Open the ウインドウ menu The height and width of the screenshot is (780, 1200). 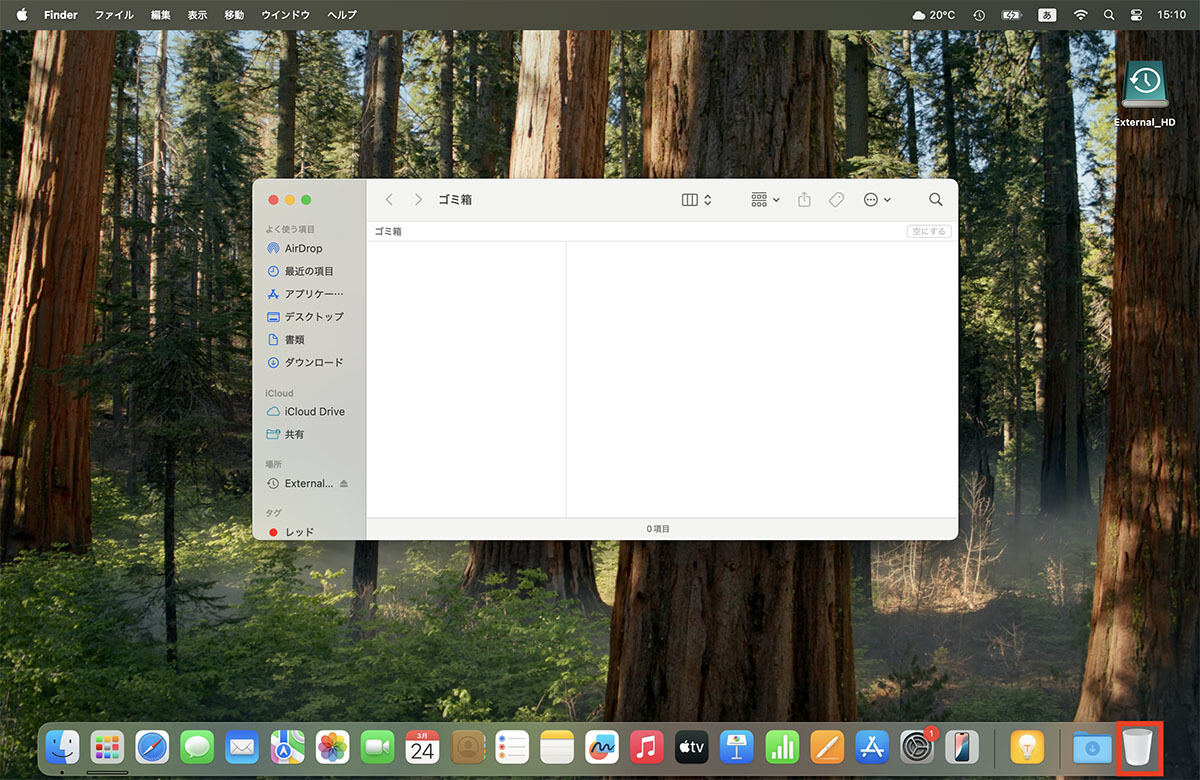[286, 15]
